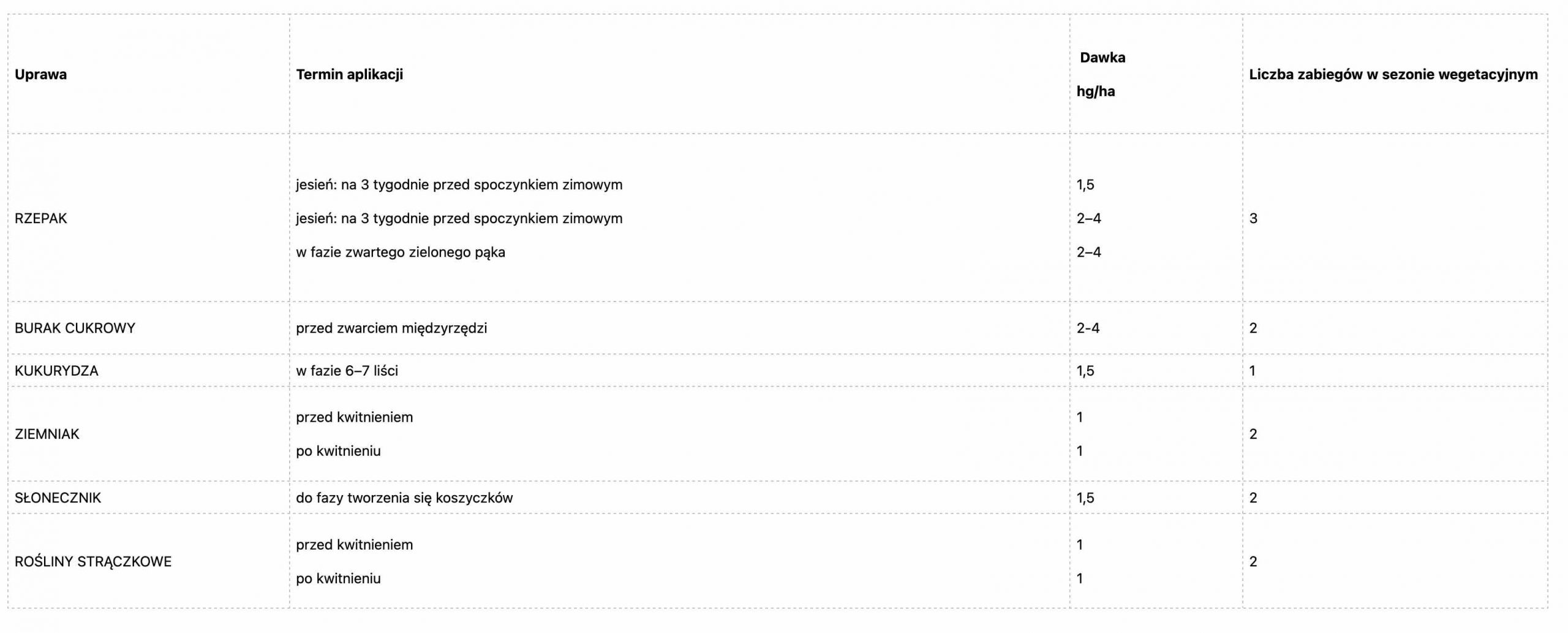Screen dimensions: 1568x633
Task: Select the KUKURYDZA crop cell
Action: [56, 371]
